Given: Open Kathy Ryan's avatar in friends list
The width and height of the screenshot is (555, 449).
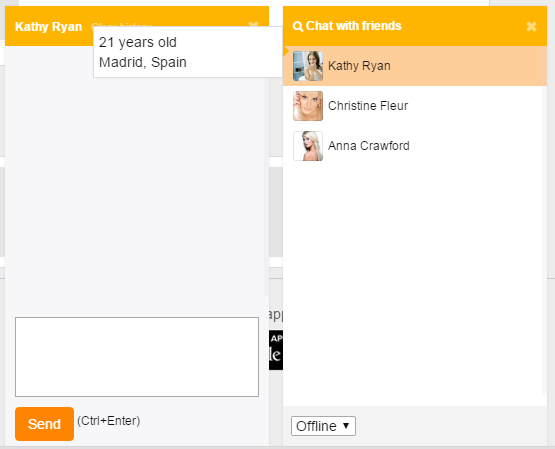Looking at the screenshot, I should click(x=308, y=66).
